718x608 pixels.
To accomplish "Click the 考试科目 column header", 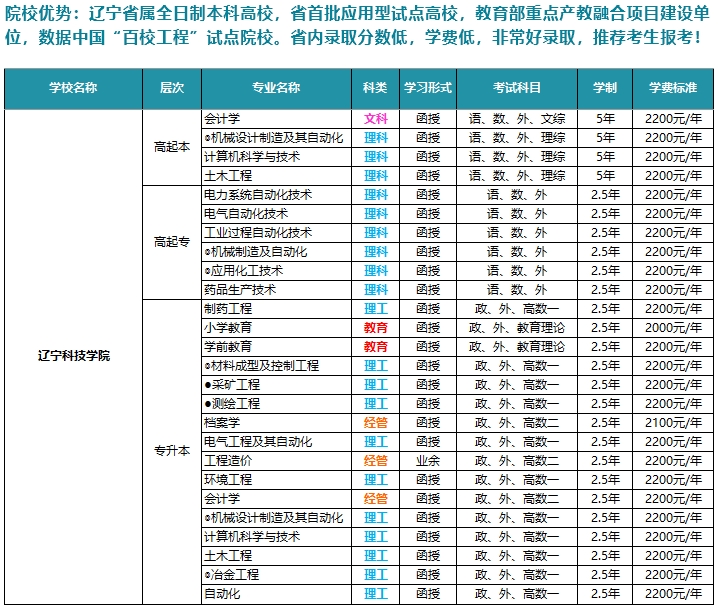I will (517, 88).
